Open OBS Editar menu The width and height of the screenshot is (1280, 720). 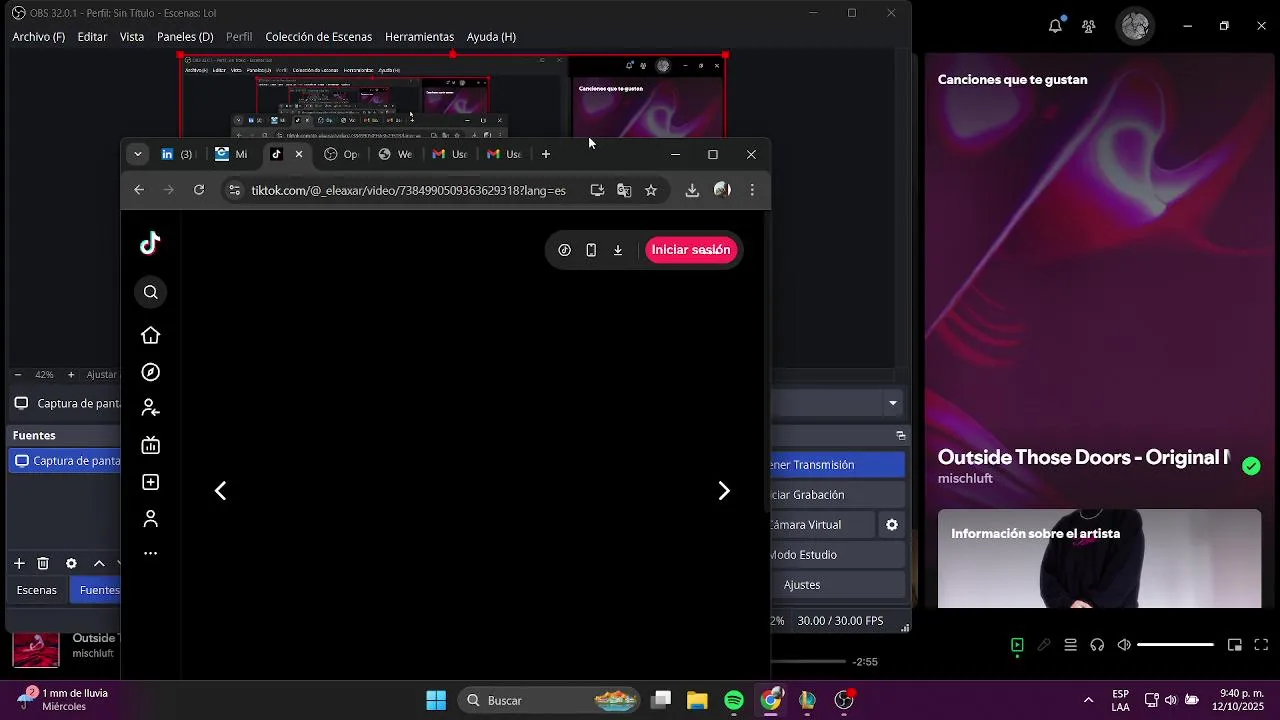[92, 36]
